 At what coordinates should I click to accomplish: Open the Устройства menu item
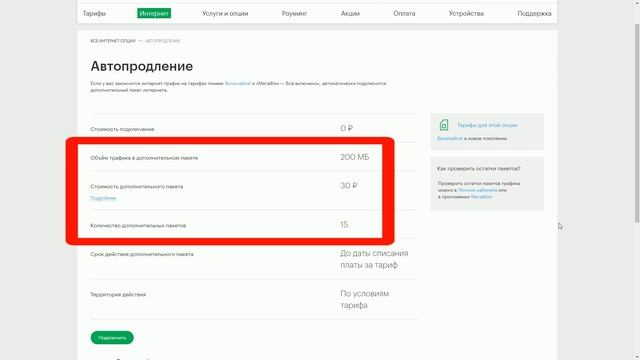pyautogui.click(x=466, y=13)
